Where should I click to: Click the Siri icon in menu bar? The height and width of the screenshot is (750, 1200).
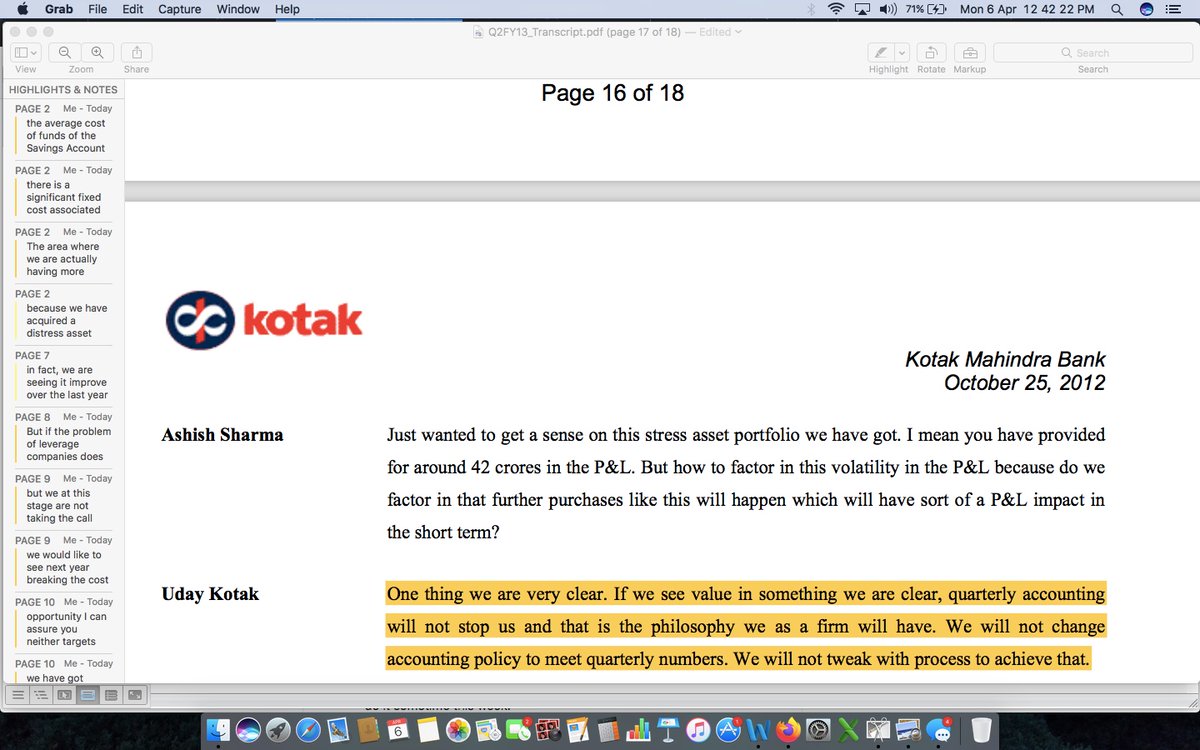pos(1147,9)
